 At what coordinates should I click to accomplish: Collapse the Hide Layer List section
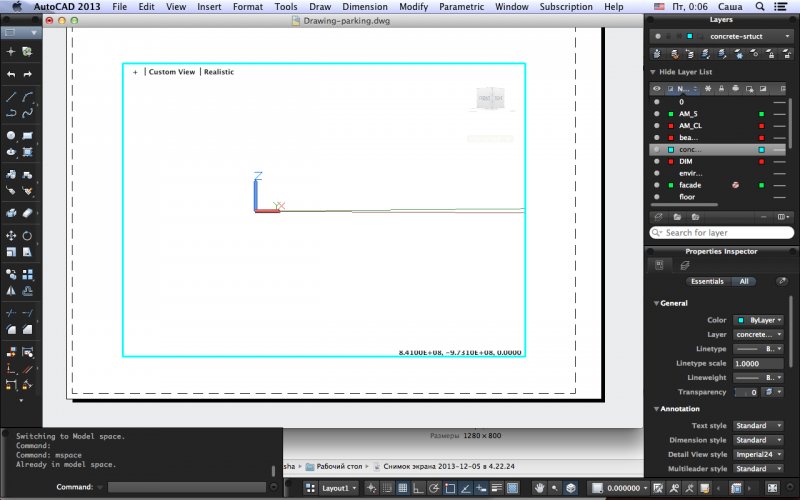653,72
